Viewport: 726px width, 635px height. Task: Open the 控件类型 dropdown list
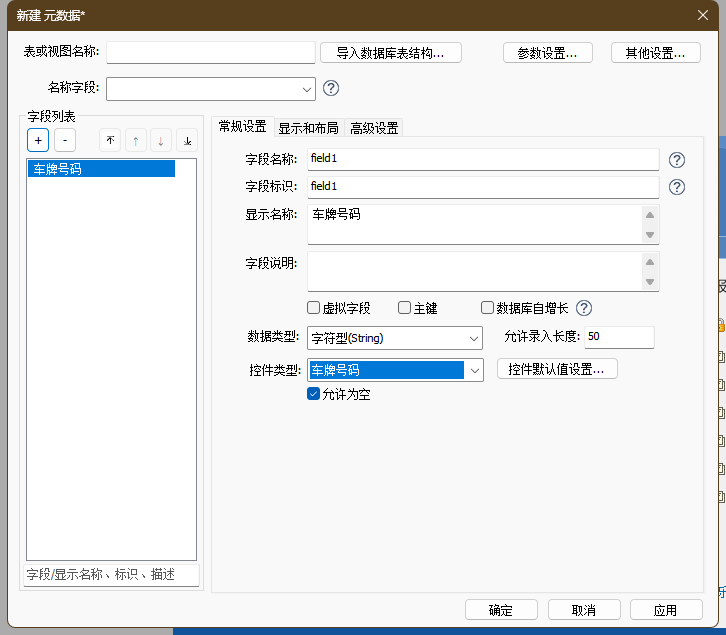click(474, 371)
